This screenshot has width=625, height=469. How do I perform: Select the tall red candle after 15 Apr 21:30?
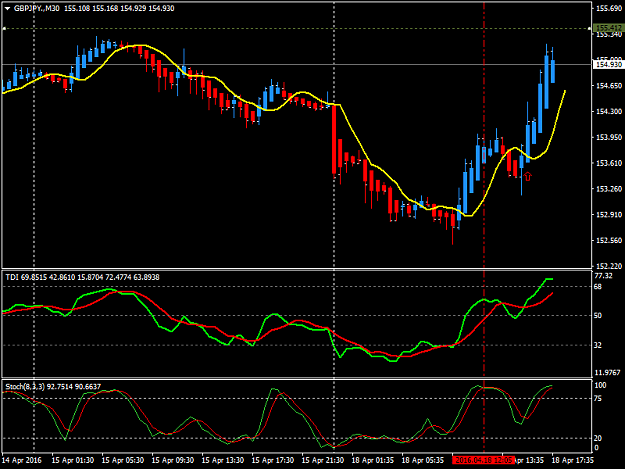click(334, 139)
